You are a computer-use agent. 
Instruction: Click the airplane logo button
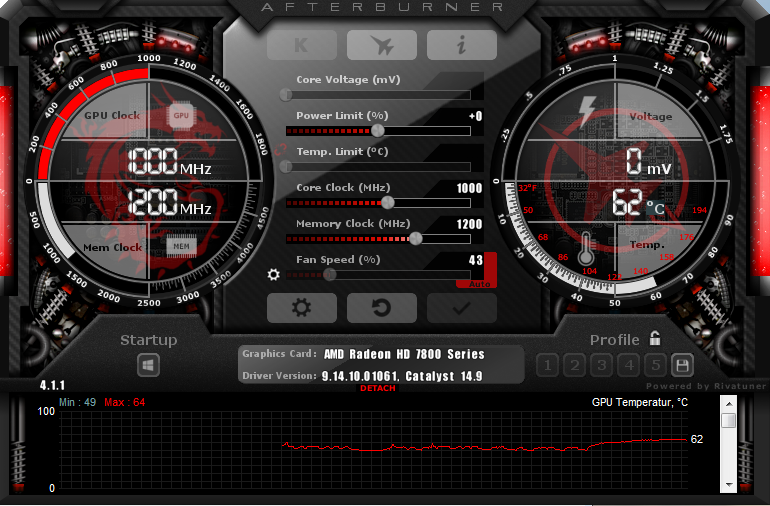point(382,45)
